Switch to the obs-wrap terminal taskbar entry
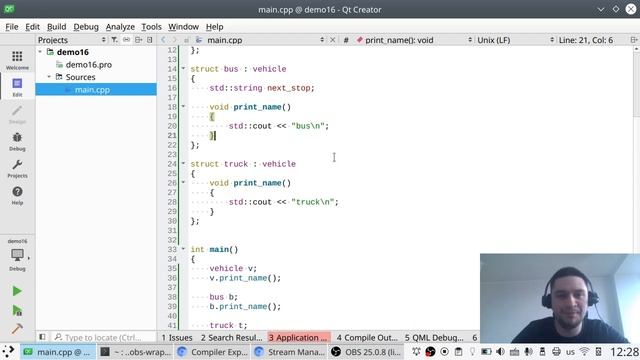The height and width of the screenshot is (360, 640). coord(136,352)
